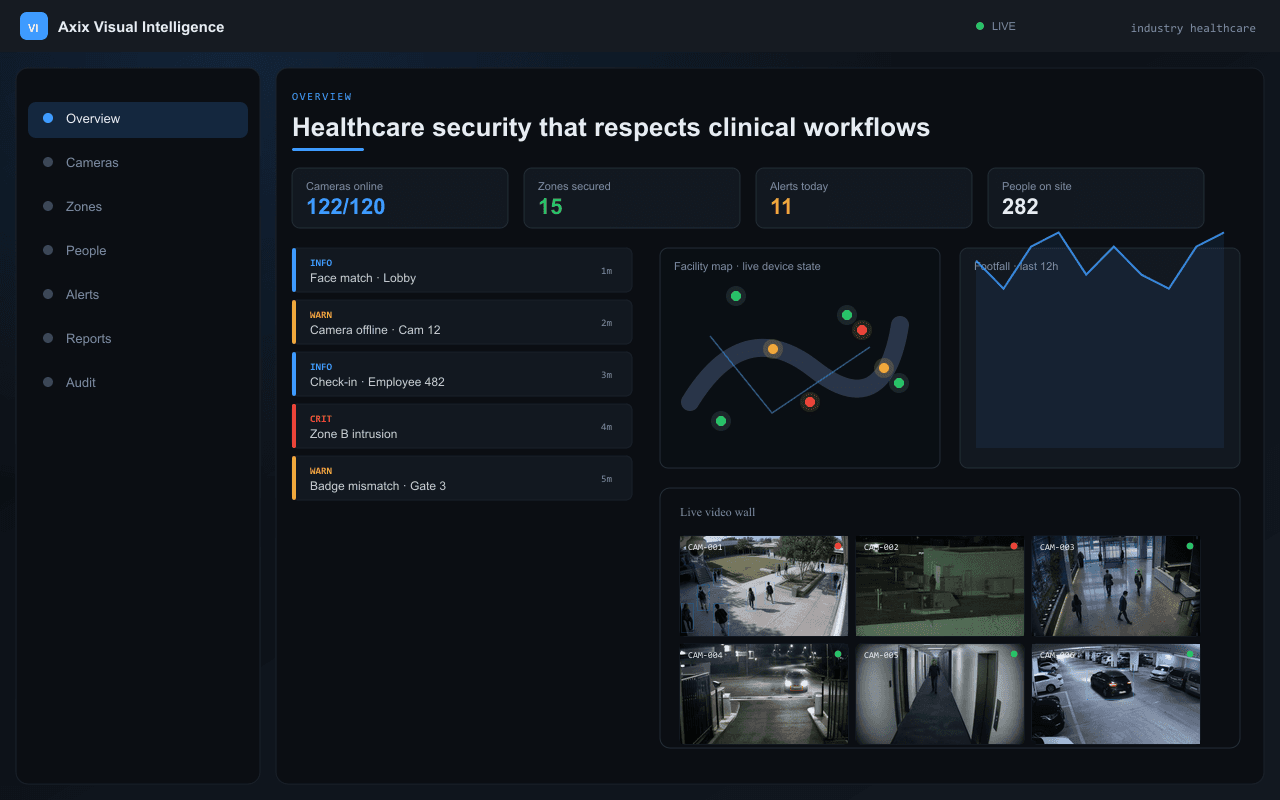Open the CAM-001 courtyard video feed
The image size is (1280, 800).
point(764,586)
